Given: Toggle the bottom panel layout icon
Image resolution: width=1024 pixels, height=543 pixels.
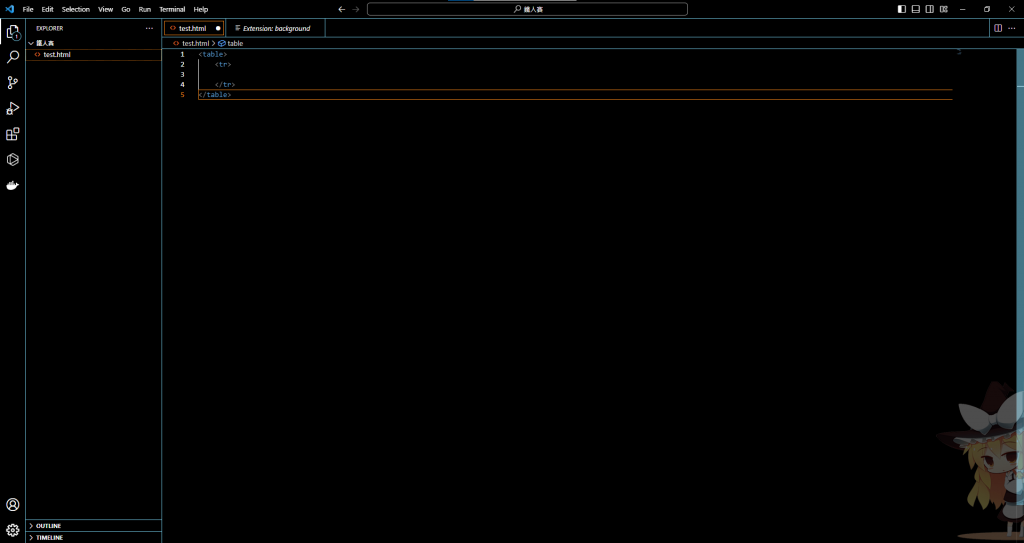Looking at the screenshot, I should pos(916,9).
